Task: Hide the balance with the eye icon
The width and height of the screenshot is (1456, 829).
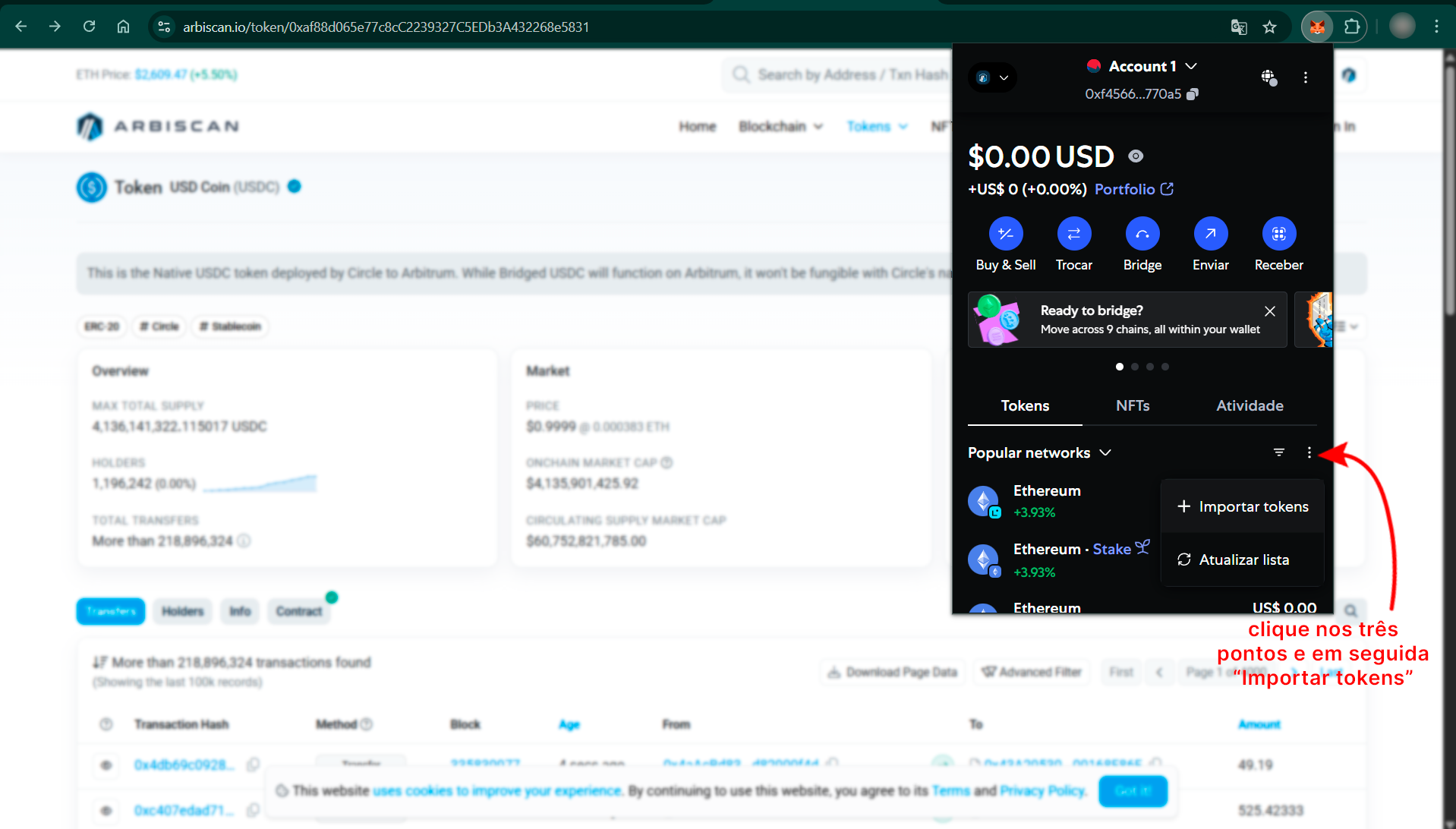Action: 1136,156
